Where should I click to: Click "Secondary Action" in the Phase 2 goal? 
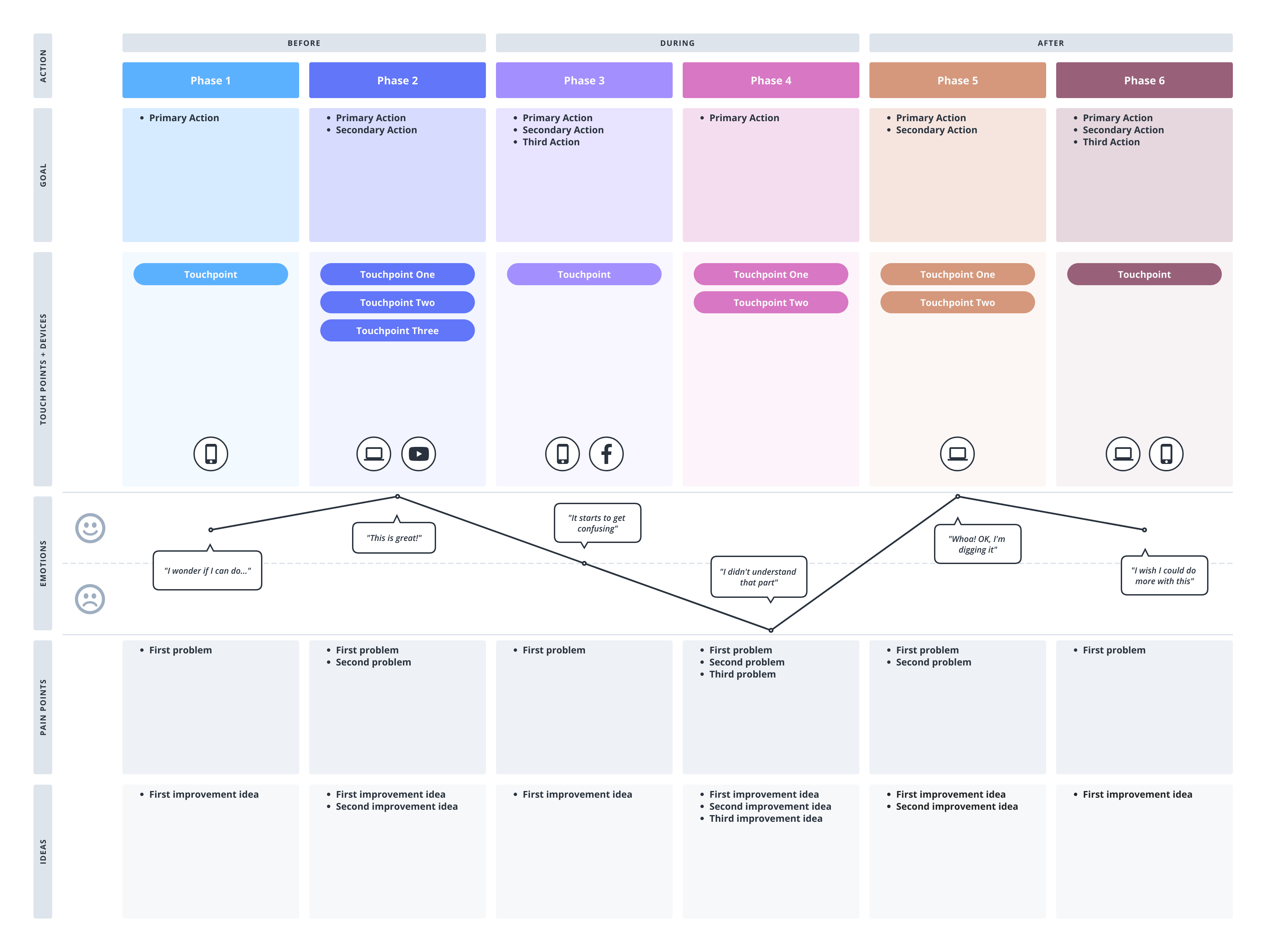tap(376, 130)
